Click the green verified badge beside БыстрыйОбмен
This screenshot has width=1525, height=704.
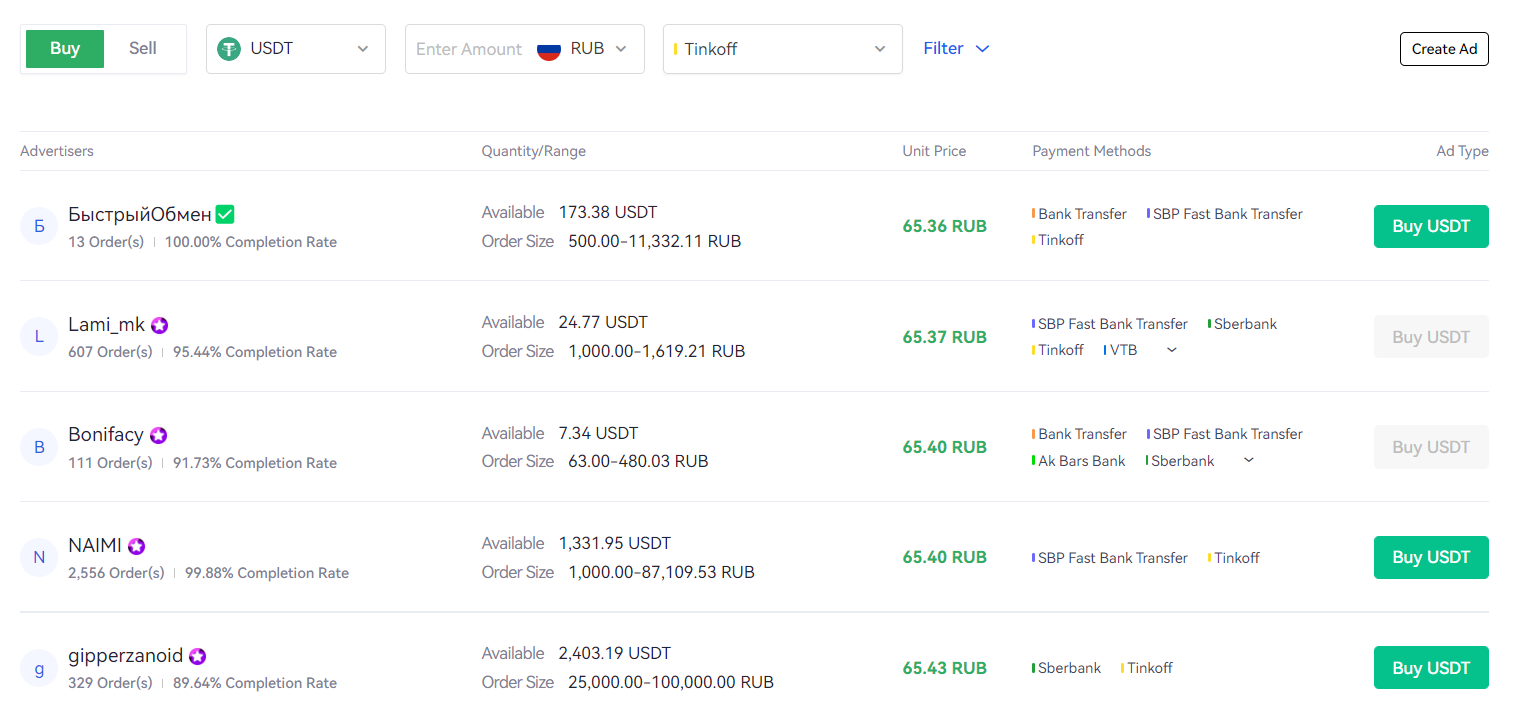point(225,214)
